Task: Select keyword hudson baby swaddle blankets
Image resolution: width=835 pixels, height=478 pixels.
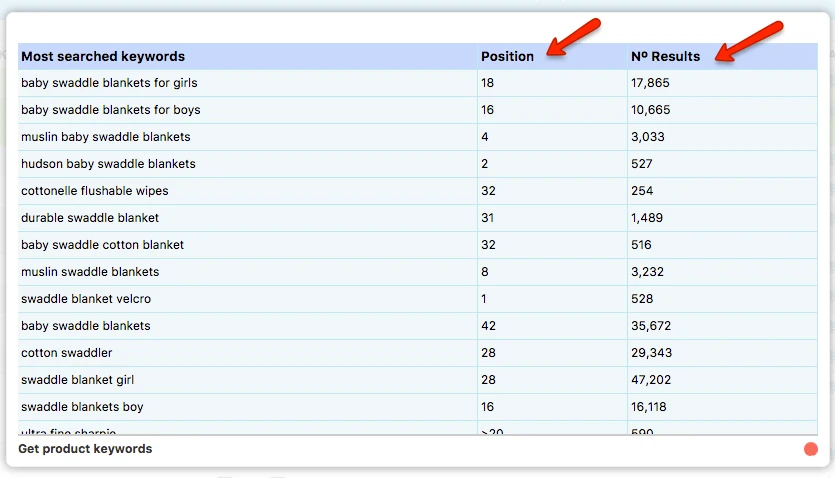Action: click(x=108, y=164)
